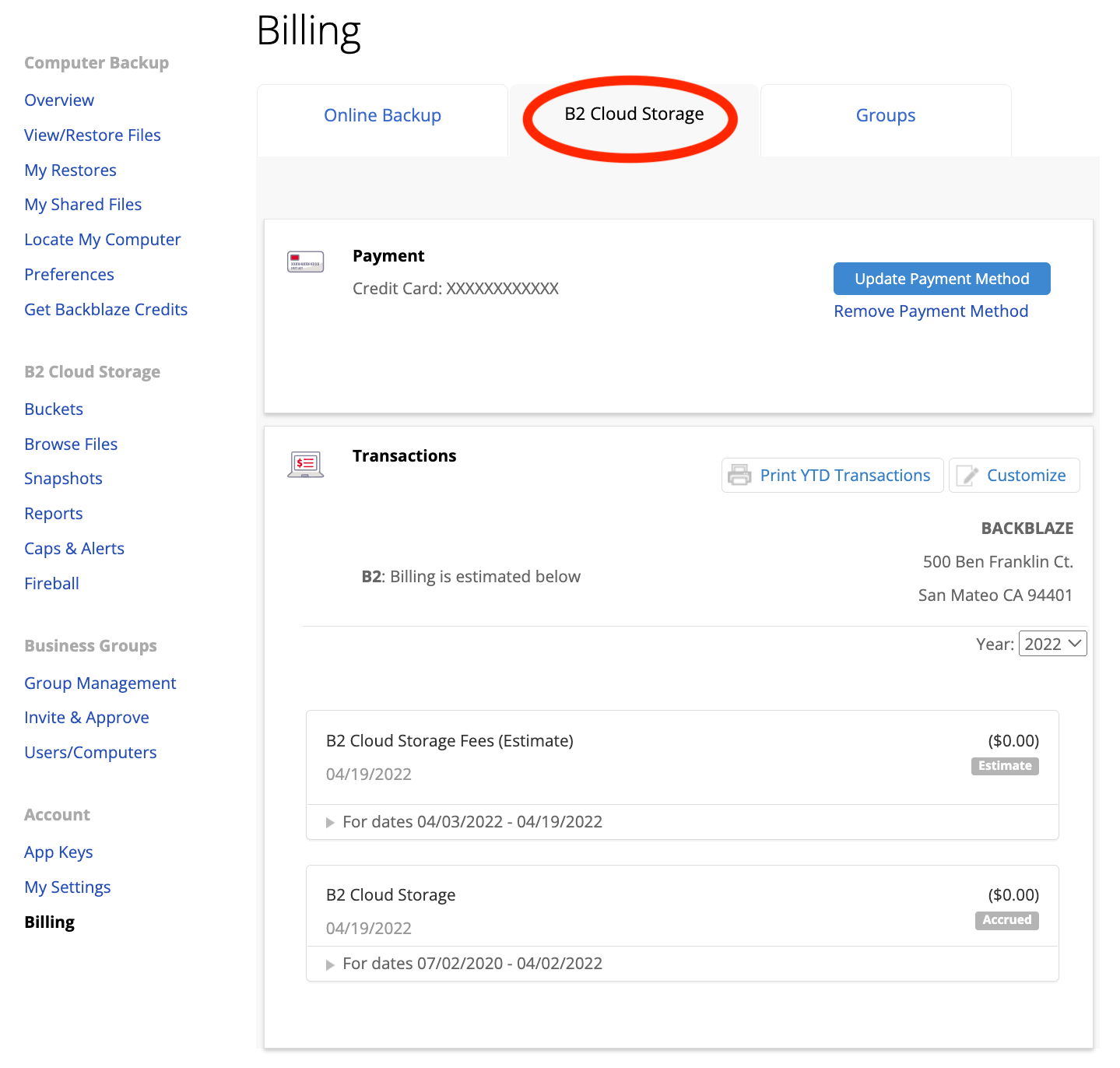Click the pencil edit icon in Customize

967,476
